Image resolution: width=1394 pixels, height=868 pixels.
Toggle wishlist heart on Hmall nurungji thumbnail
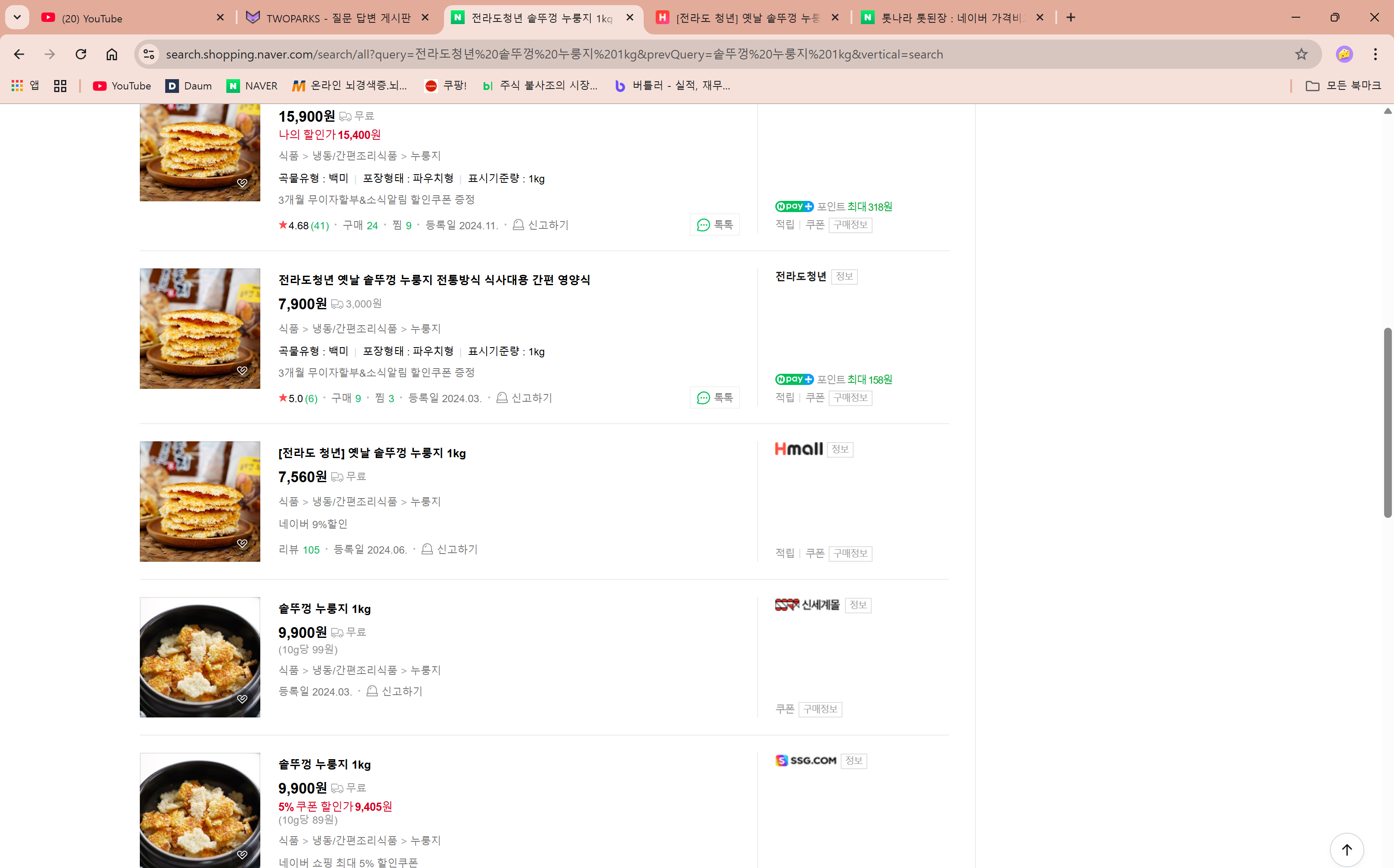pyautogui.click(x=242, y=543)
